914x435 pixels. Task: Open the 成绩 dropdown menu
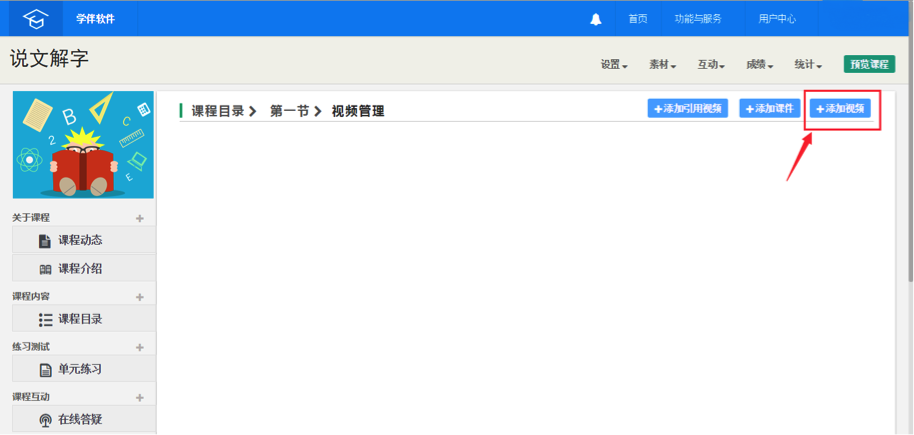pyautogui.click(x=759, y=65)
